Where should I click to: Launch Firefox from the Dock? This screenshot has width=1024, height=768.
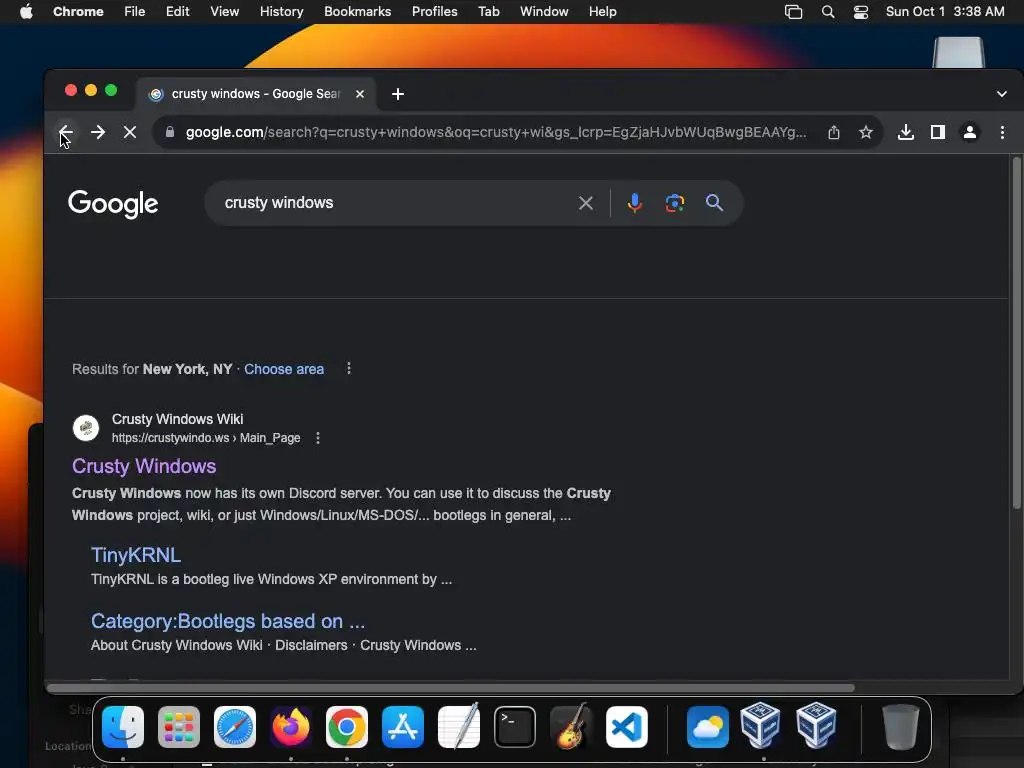coord(291,727)
